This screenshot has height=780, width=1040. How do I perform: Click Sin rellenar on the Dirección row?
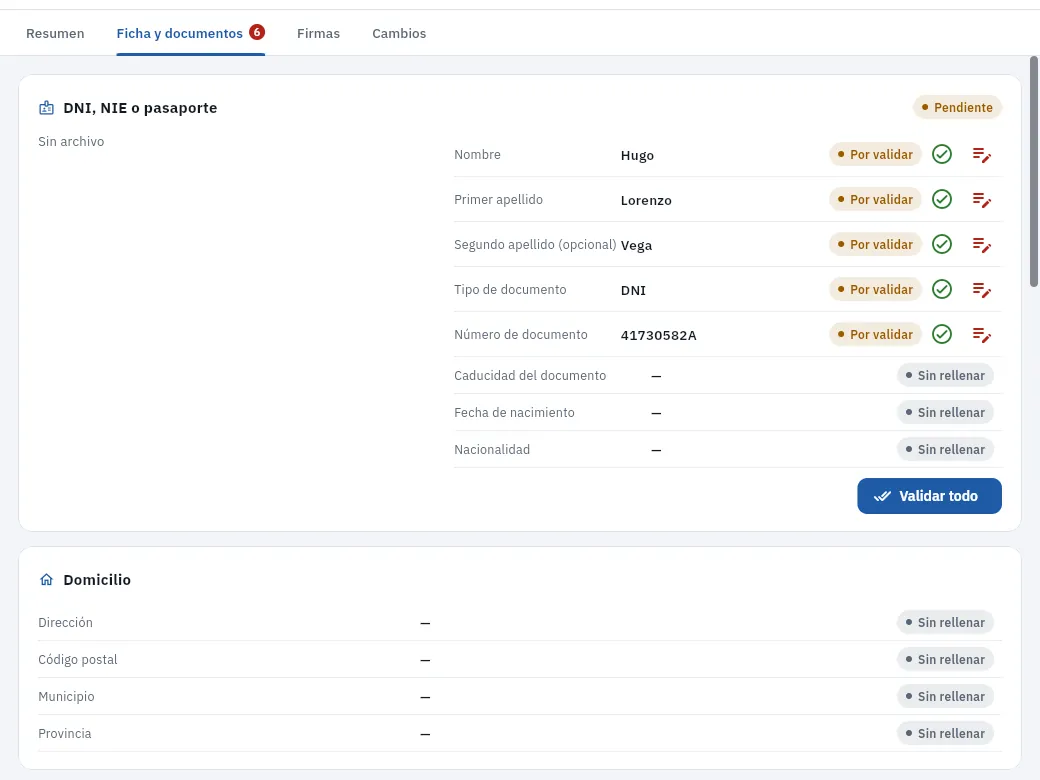[x=945, y=623]
